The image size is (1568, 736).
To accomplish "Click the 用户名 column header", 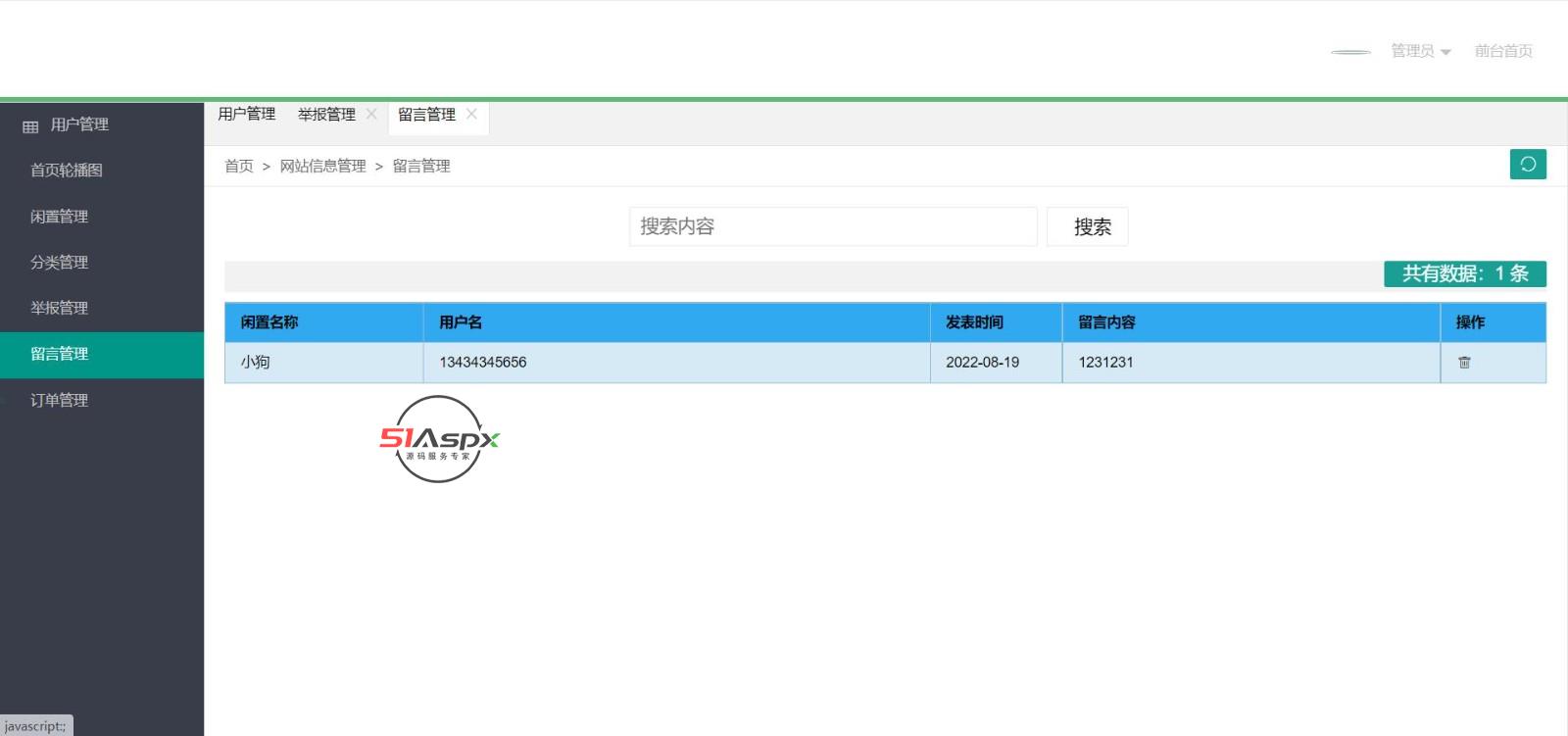I will pos(677,322).
